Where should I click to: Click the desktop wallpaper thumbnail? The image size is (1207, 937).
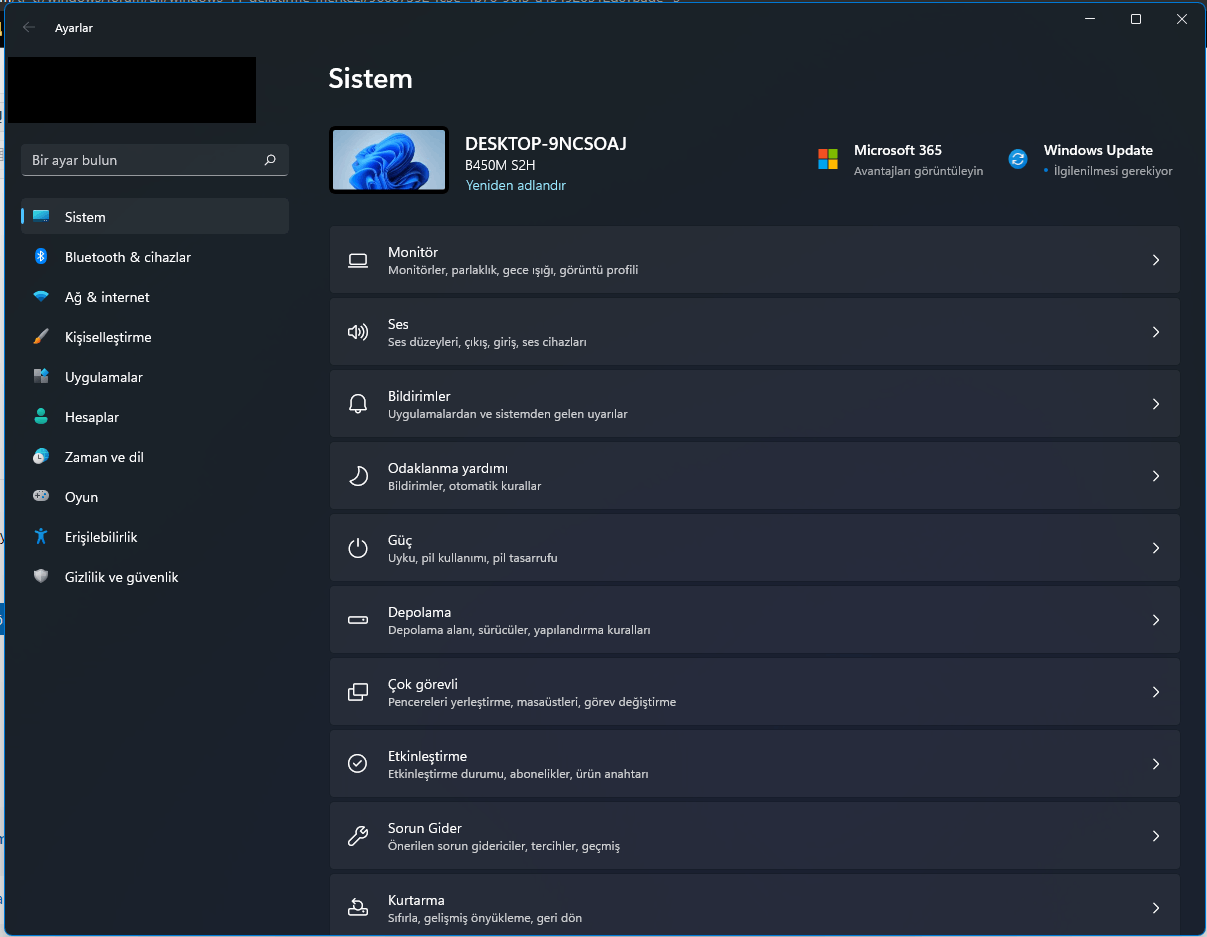coord(389,160)
